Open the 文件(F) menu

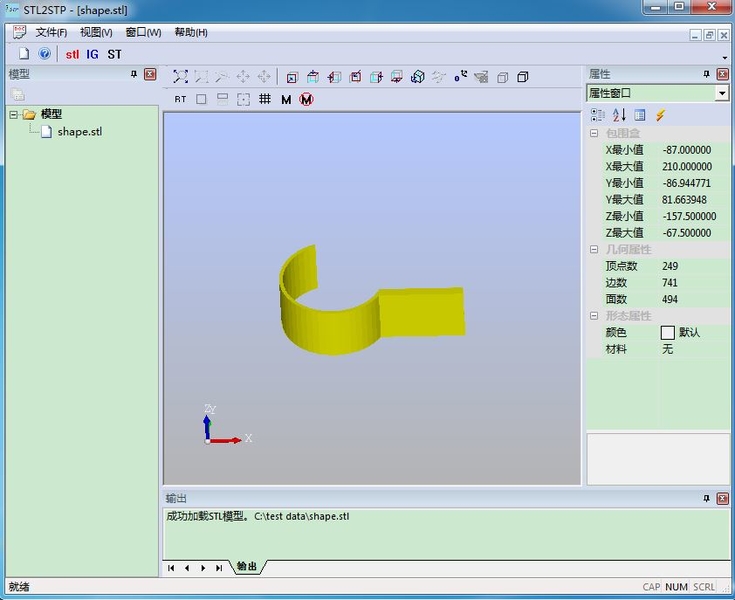pos(51,32)
